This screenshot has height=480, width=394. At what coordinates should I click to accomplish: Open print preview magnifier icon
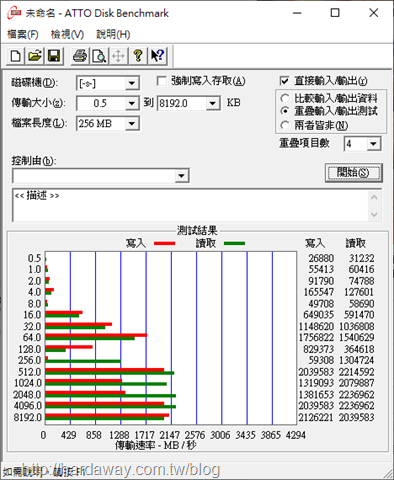coord(99,56)
